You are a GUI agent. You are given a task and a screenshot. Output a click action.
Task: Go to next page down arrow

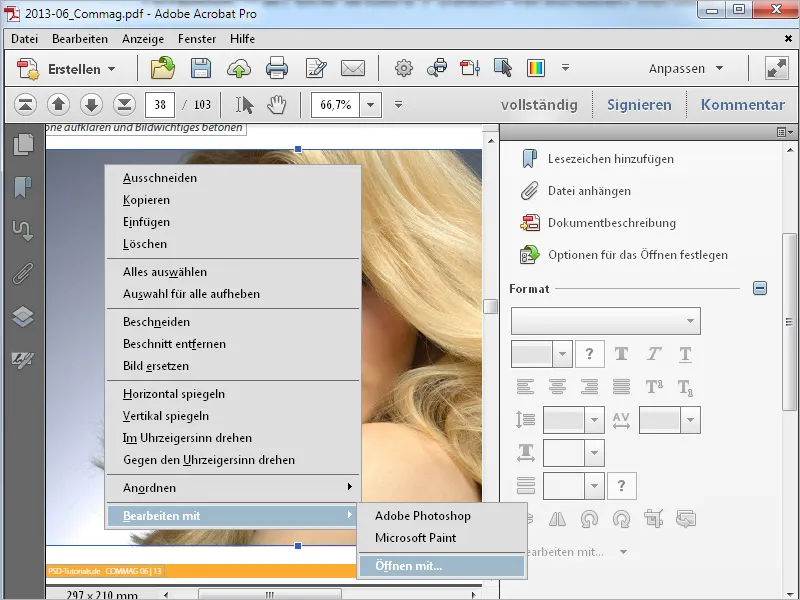91,105
